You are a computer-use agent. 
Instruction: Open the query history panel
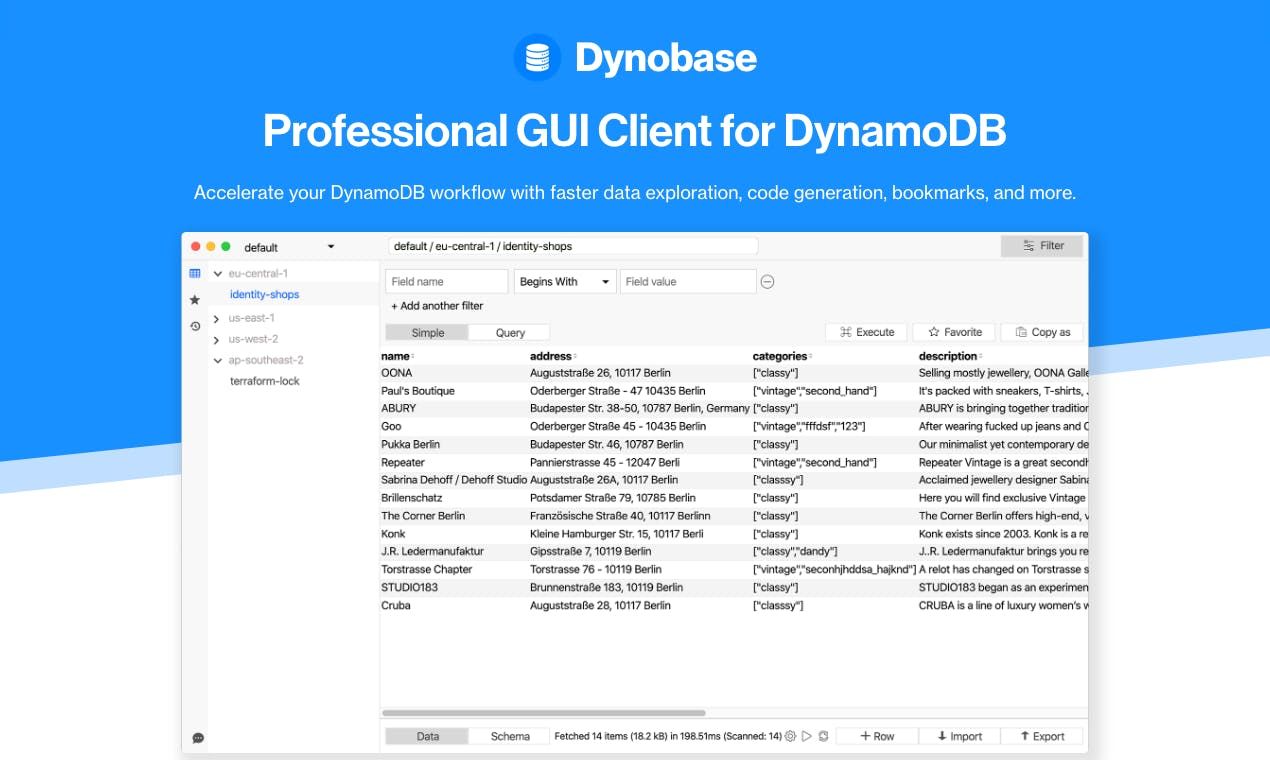[196, 326]
